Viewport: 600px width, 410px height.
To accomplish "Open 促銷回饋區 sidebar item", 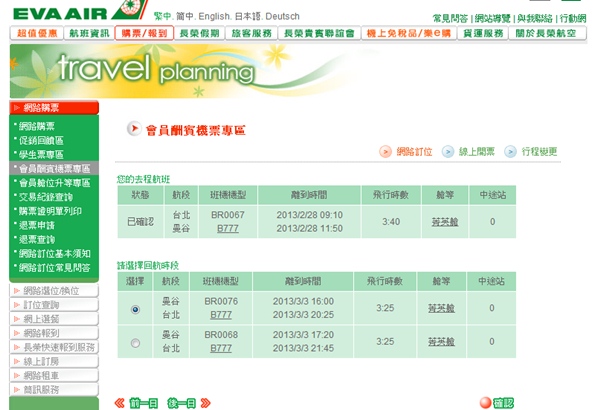I will click(41, 140).
